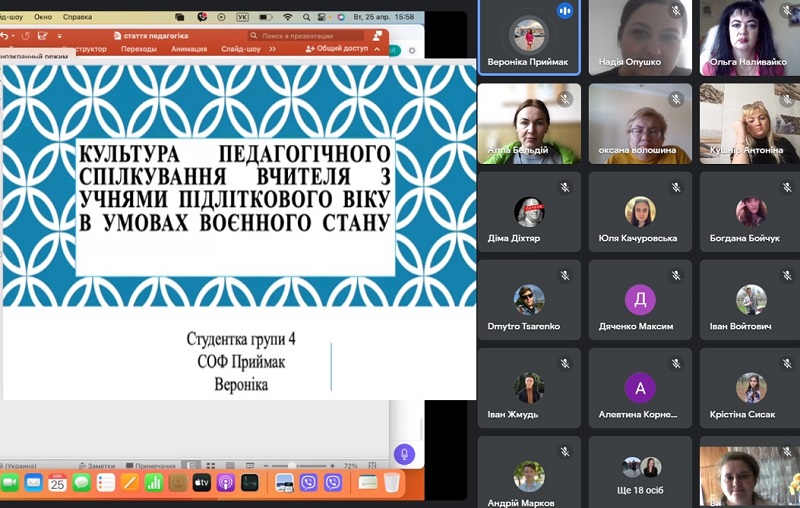This screenshot has width=800, height=508.
Task: Open Mail from the Dock
Action: point(33,482)
